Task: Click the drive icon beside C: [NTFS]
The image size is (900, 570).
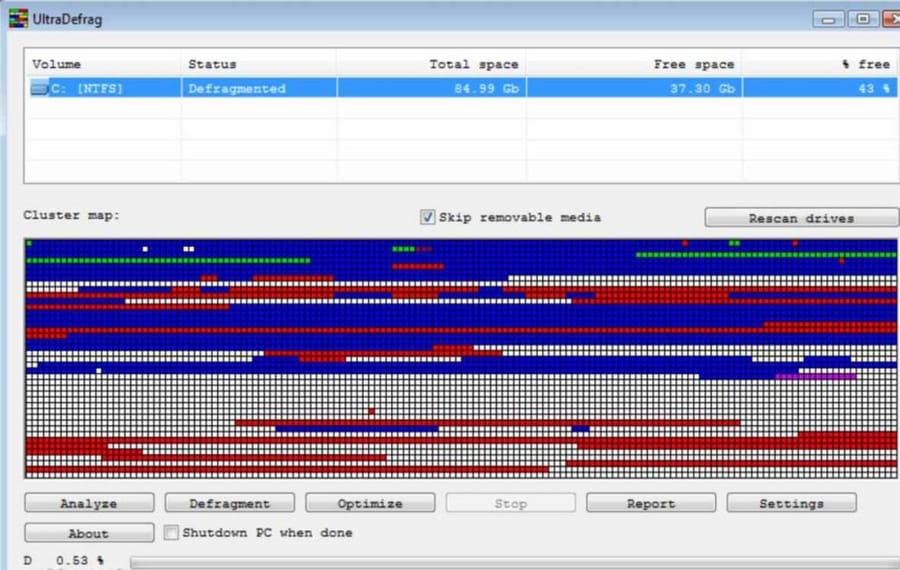Action: pyautogui.click(x=39, y=89)
